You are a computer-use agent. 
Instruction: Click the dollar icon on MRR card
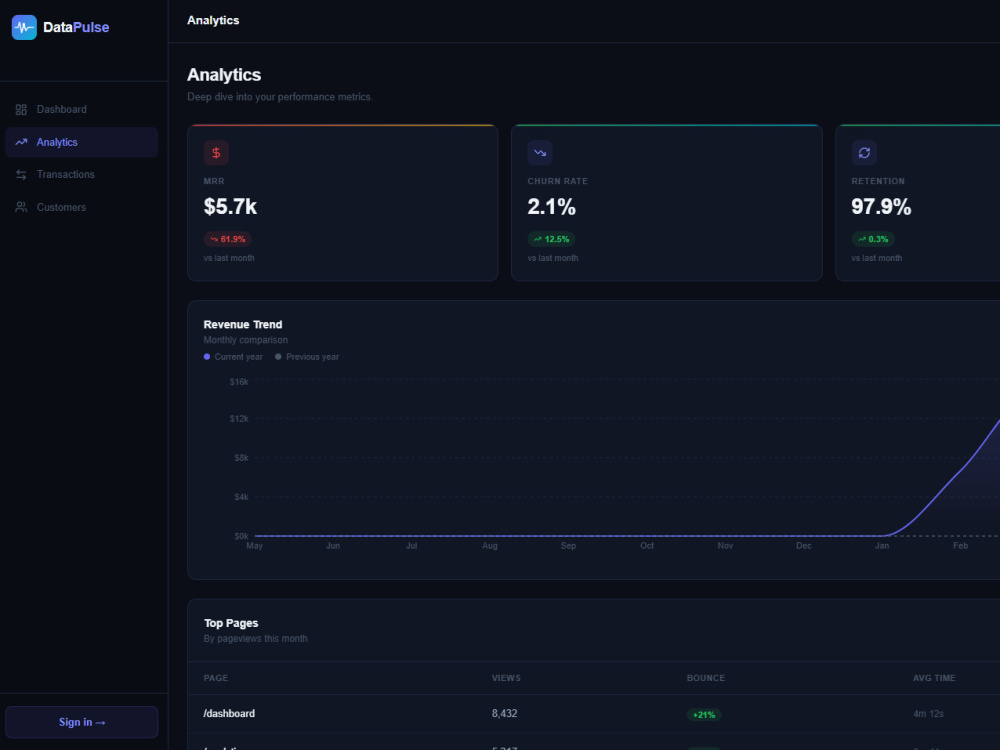[216, 153]
